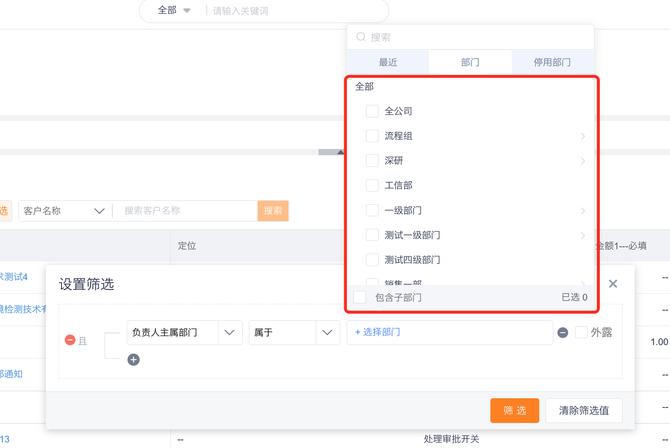Click the 清除筛选值 button
Image resolution: width=670 pixels, height=448 pixels.
click(x=583, y=410)
